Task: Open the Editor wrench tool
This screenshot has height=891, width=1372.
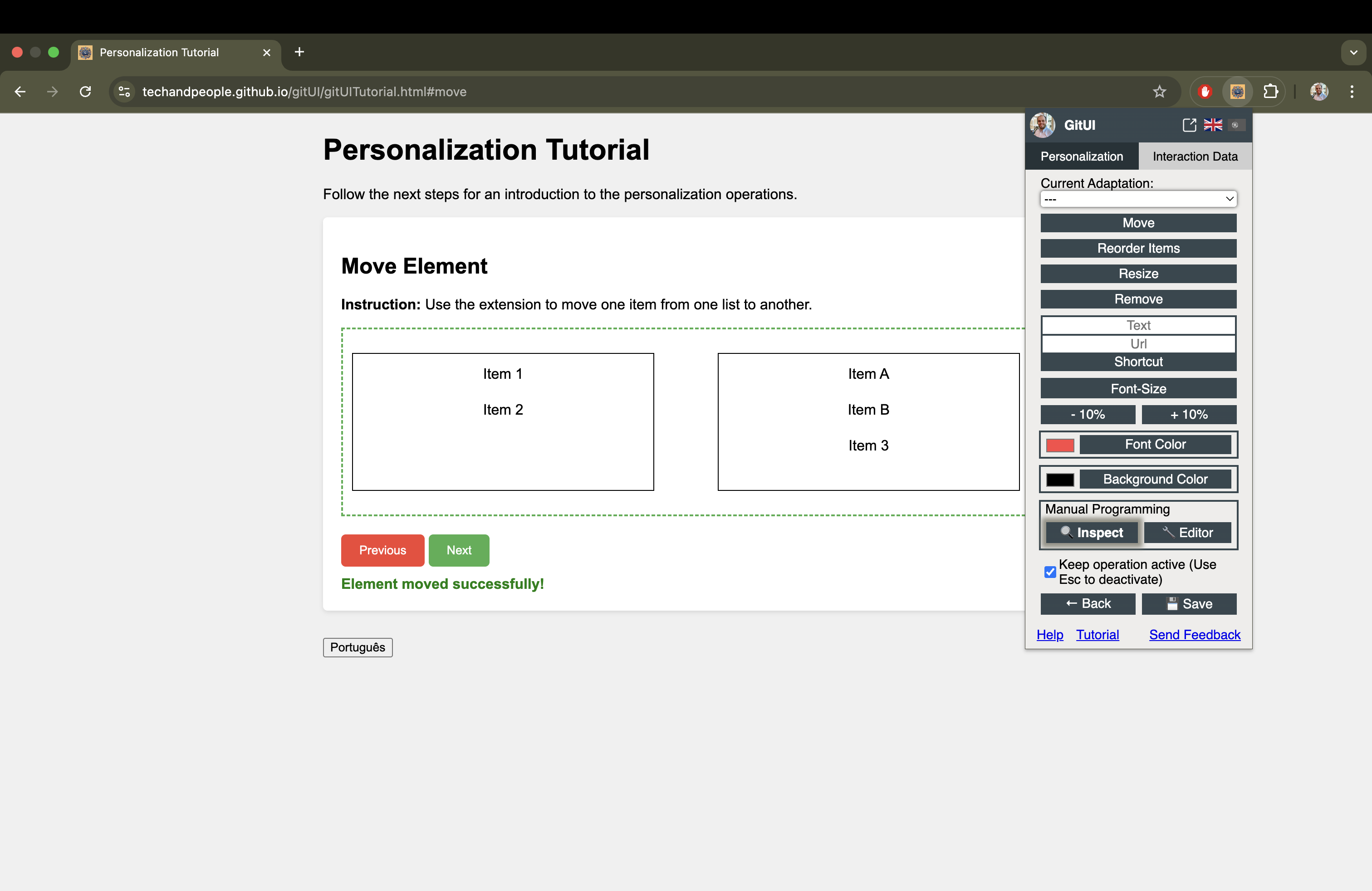Action: coord(1187,533)
